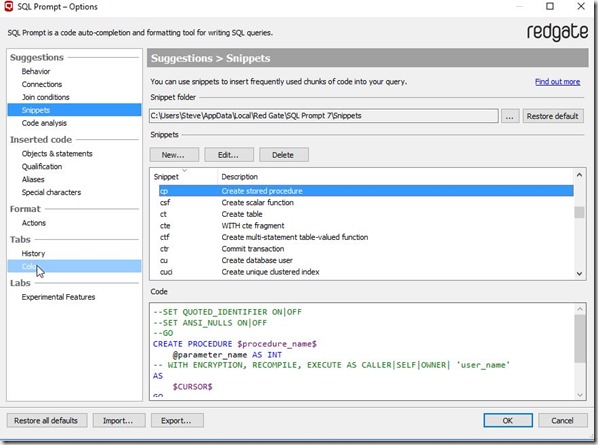The image size is (598, 445).
Task: Click the snippet list scrollbar thumb
Action: 579,212
